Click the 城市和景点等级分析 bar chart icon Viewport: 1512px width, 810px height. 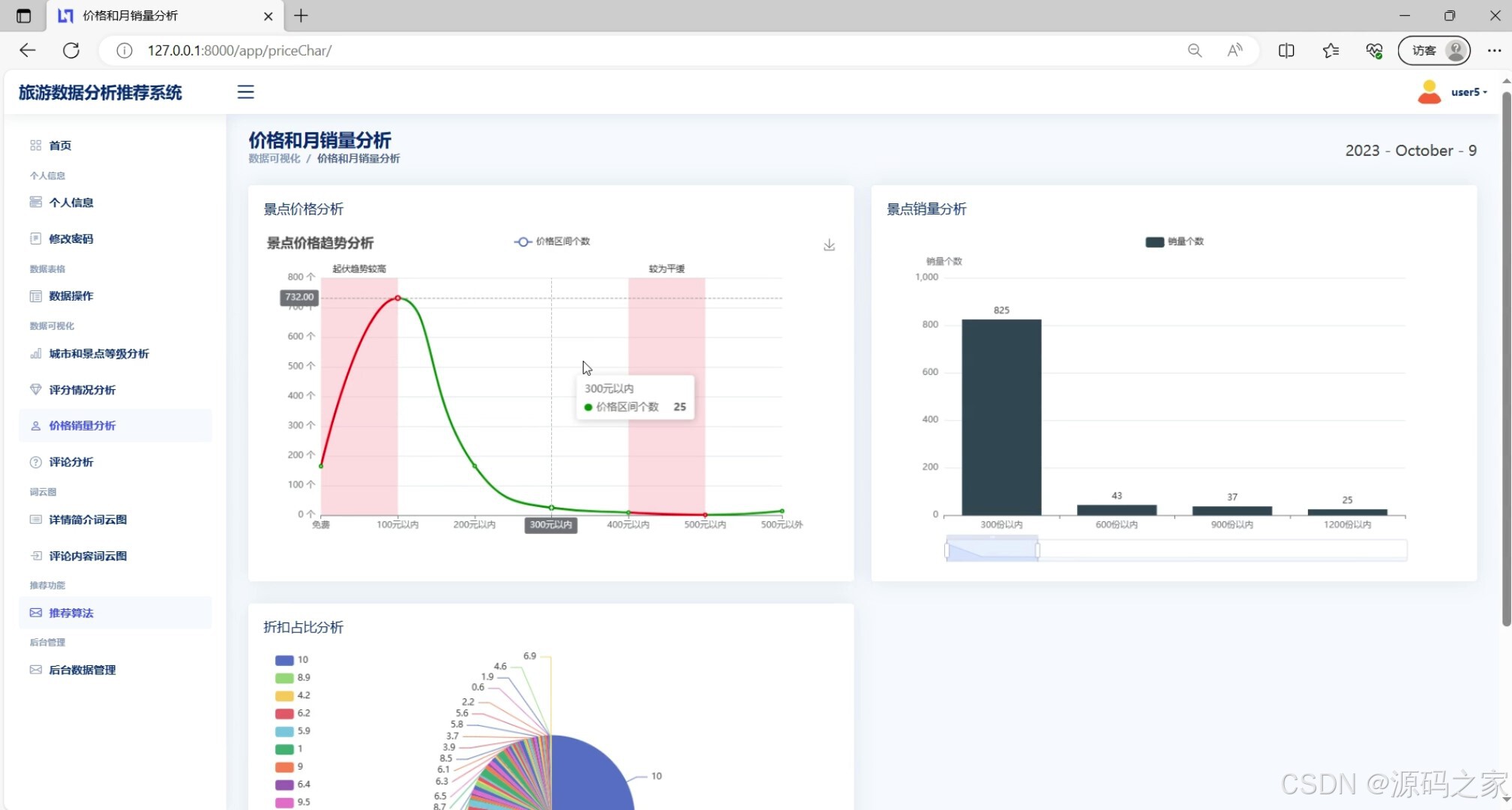tap(35, 353)
